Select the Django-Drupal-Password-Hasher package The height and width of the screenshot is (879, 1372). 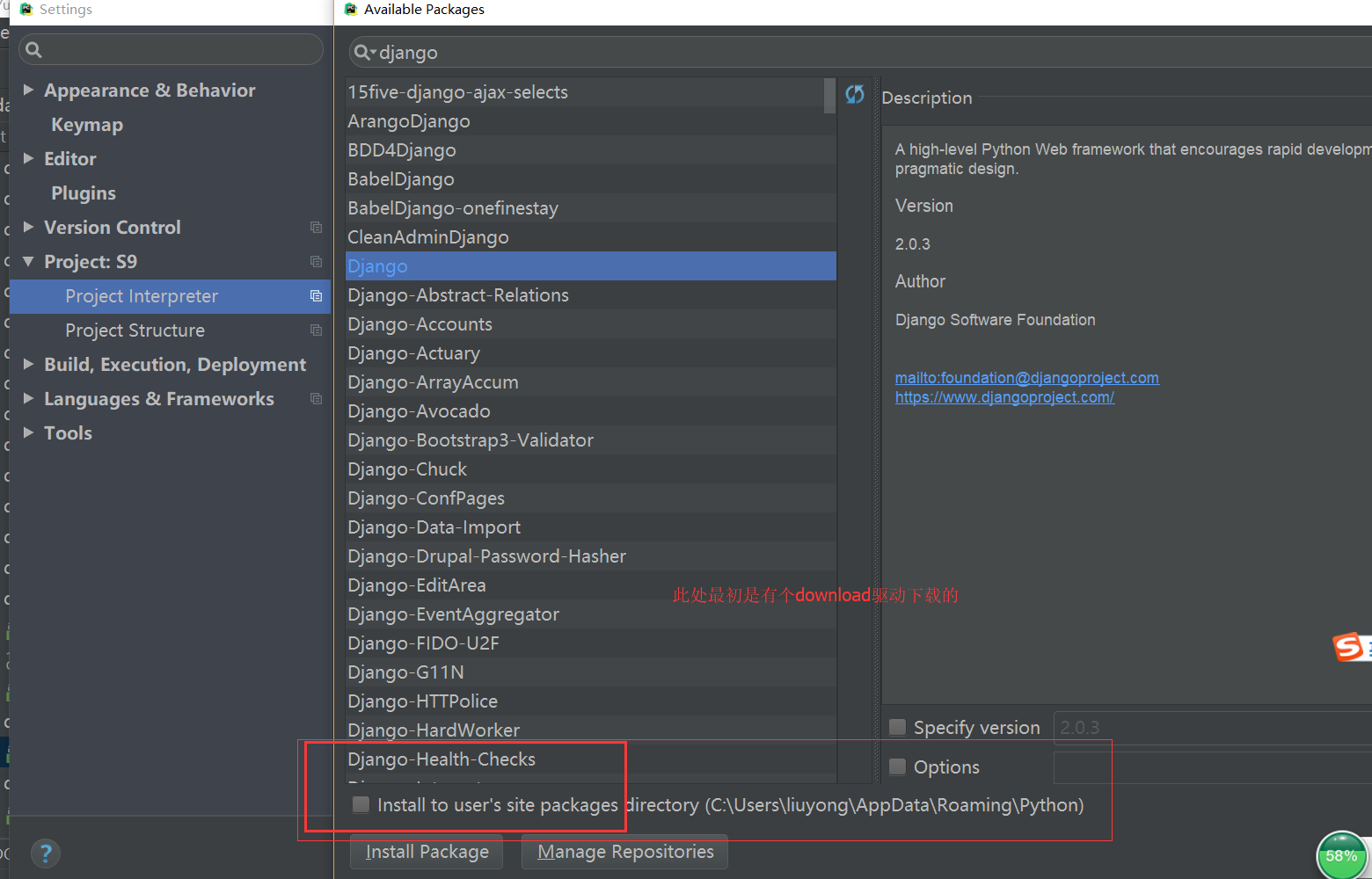591,556
